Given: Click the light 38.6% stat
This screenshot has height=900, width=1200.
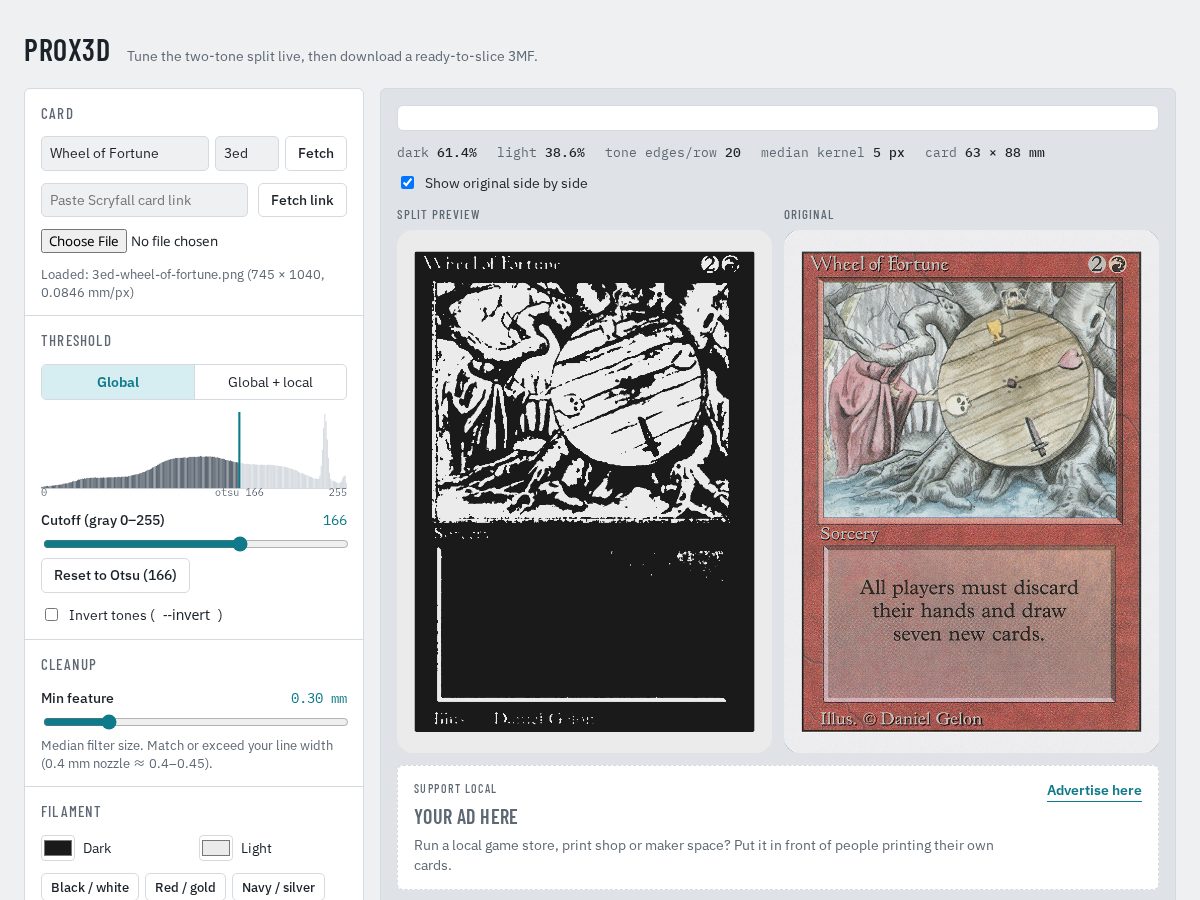Looking at the screenshot, I should point(541,153).
